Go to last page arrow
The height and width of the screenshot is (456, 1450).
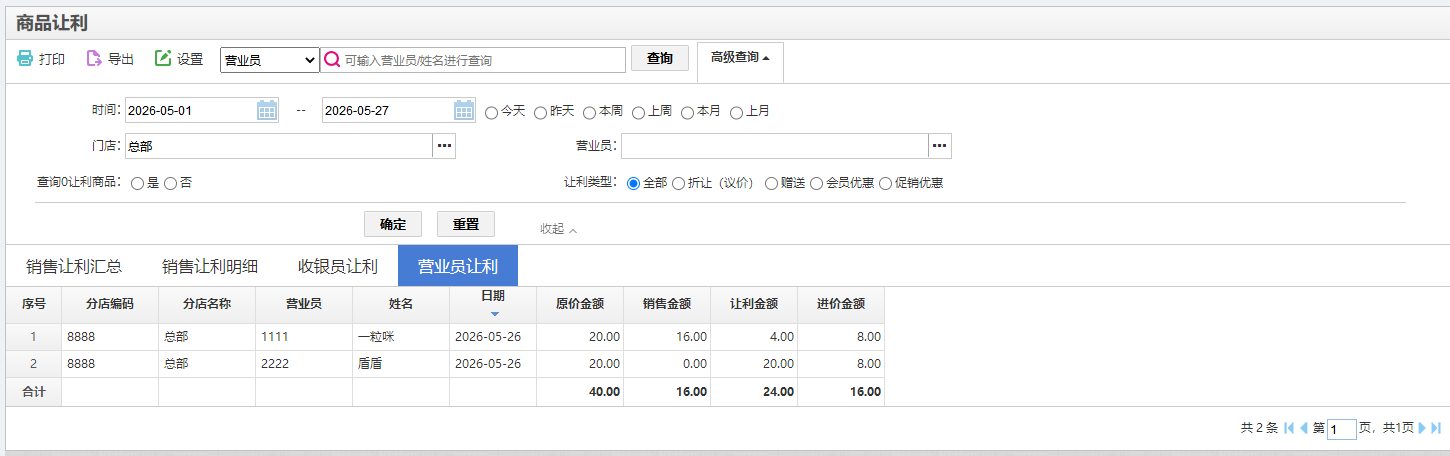[1436, 428]
